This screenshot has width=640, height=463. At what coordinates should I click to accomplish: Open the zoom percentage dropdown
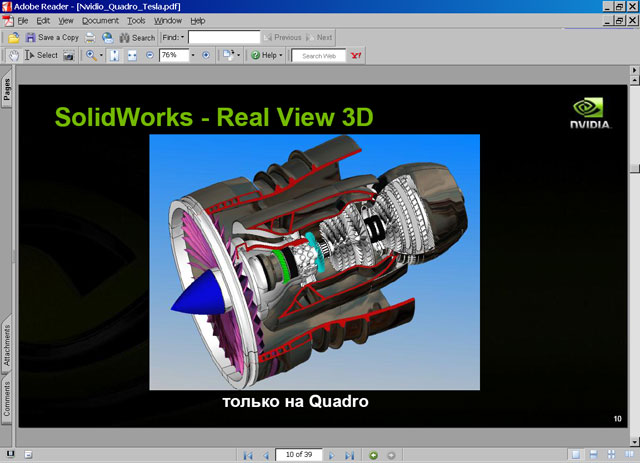pyautogui.click(x=193, y=55)
